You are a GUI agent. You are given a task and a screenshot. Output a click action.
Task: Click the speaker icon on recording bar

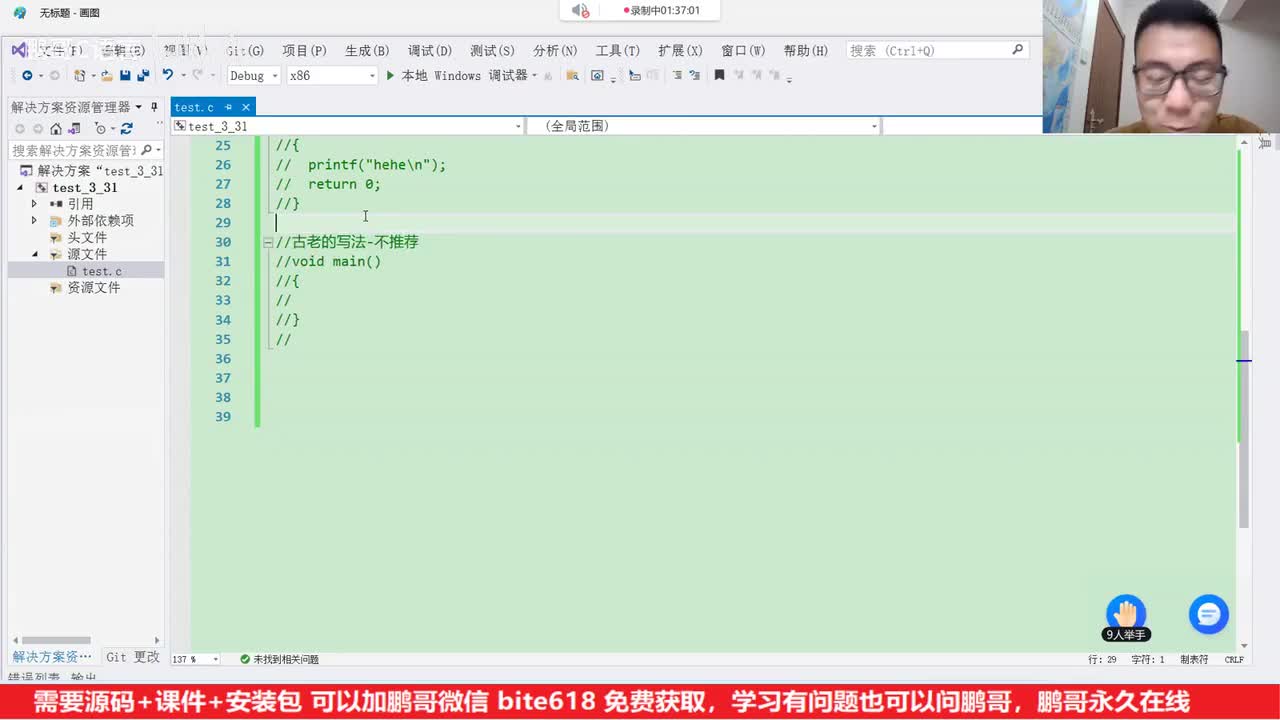click(x=580, y=10)
